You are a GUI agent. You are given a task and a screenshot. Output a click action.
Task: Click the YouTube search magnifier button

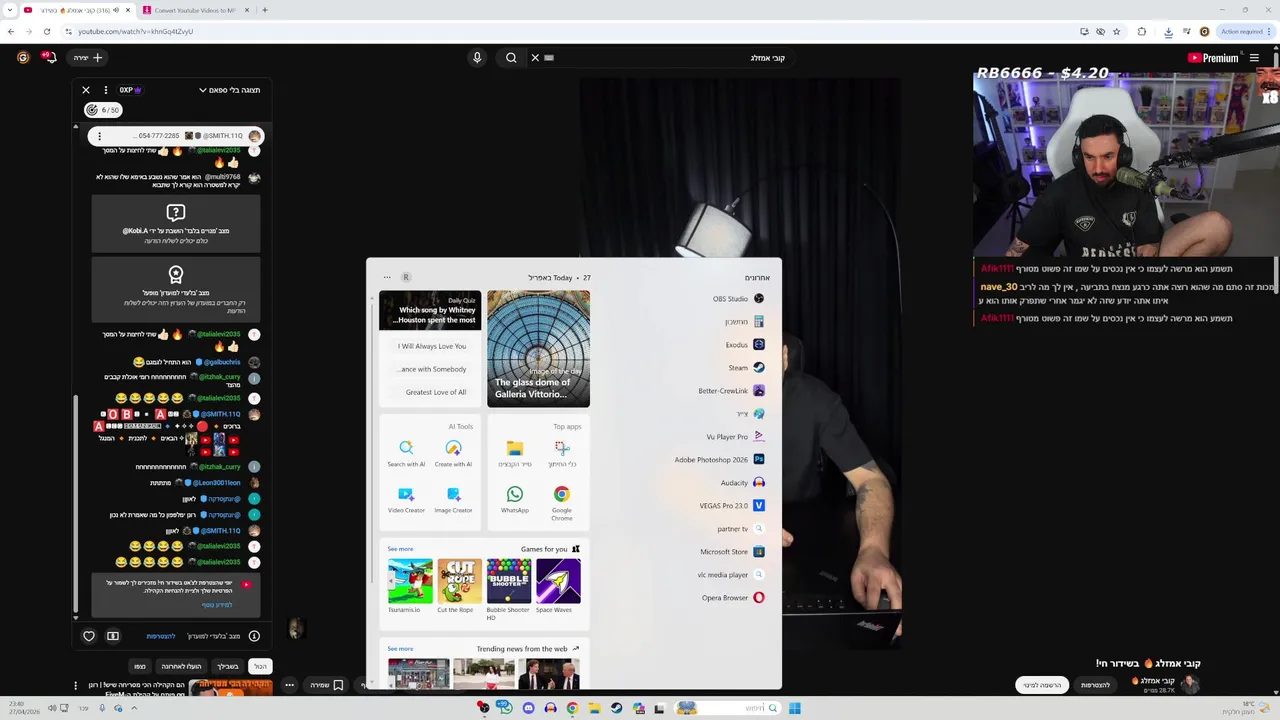click(x=511, y=58)
